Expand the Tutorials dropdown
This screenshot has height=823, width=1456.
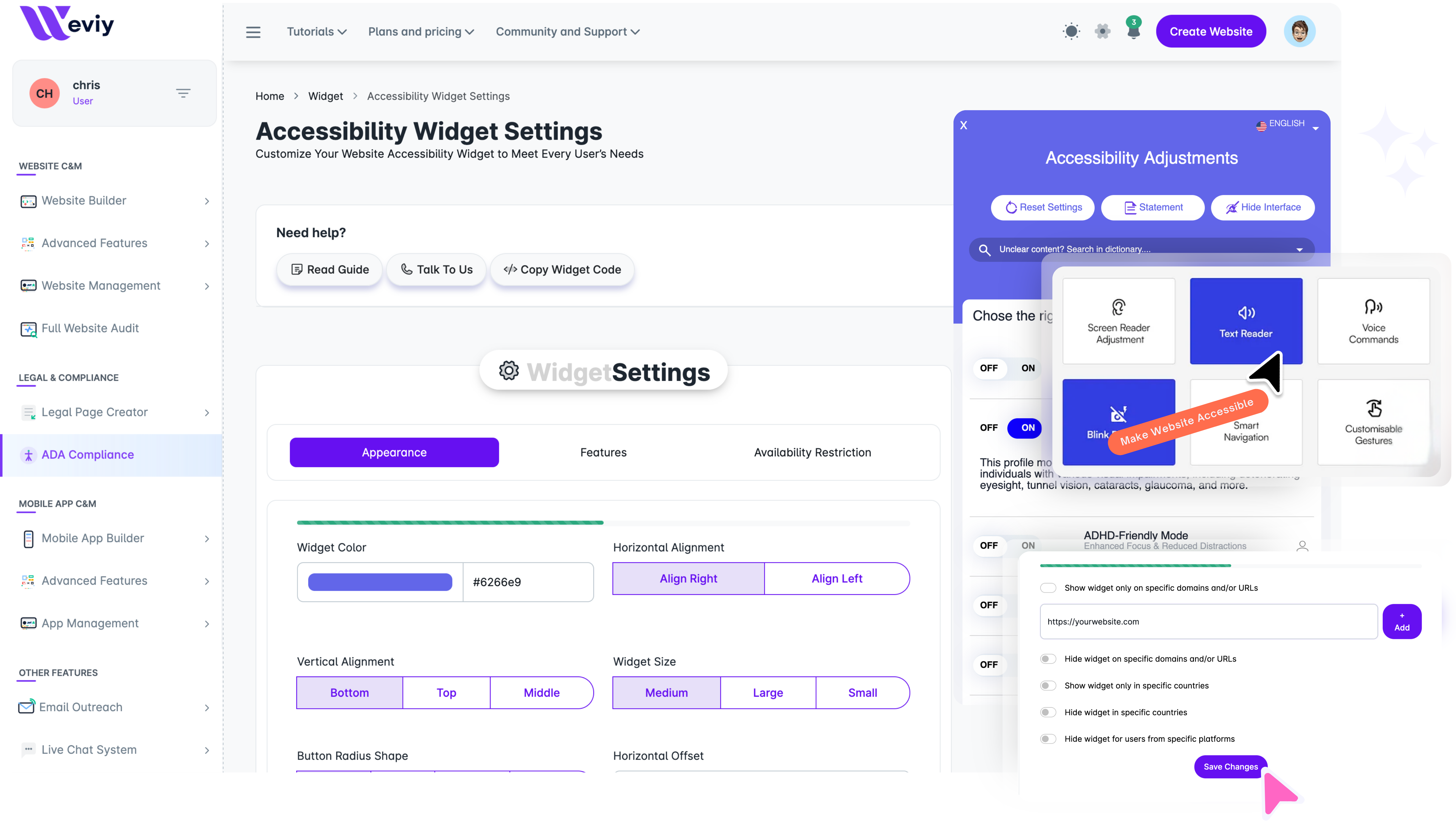pyautogui.click(x=317, y=32)
